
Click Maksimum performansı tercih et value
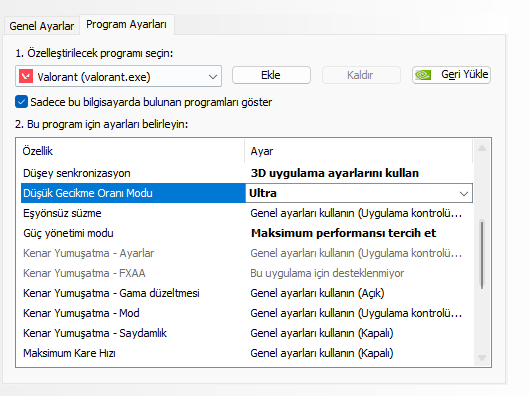(343, 233)
